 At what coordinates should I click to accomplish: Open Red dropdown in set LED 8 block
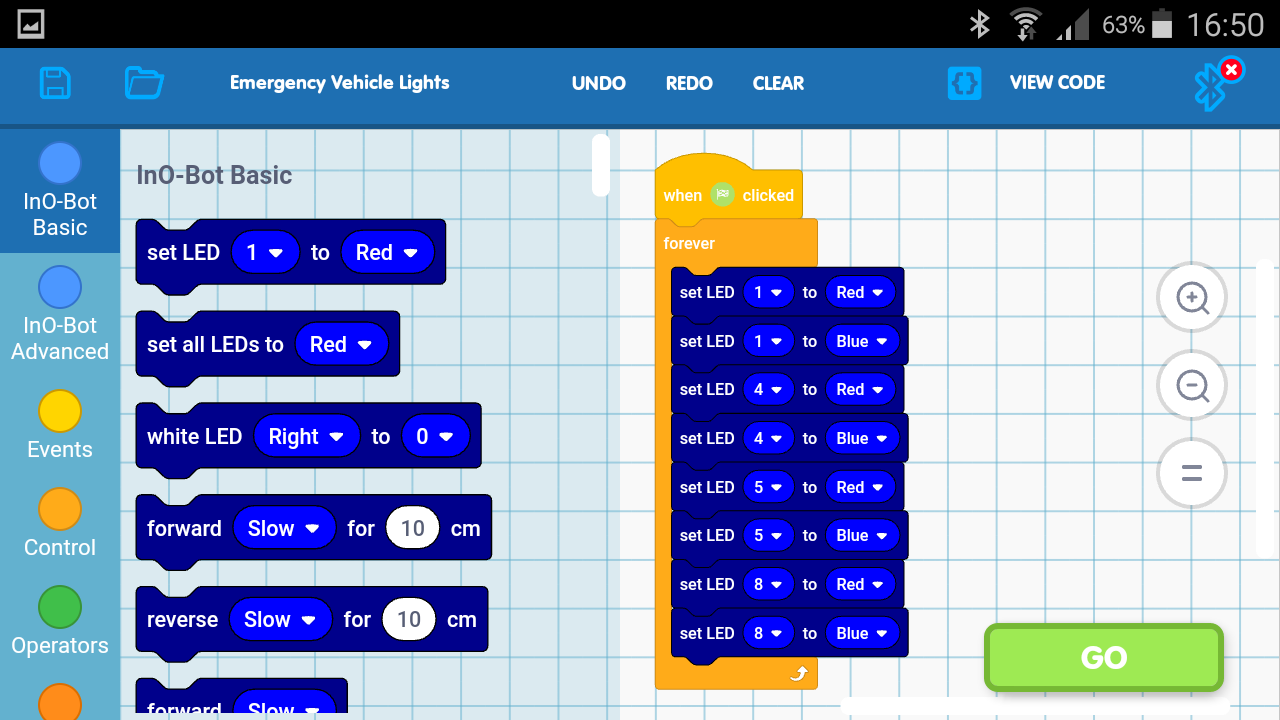point(860,585)
